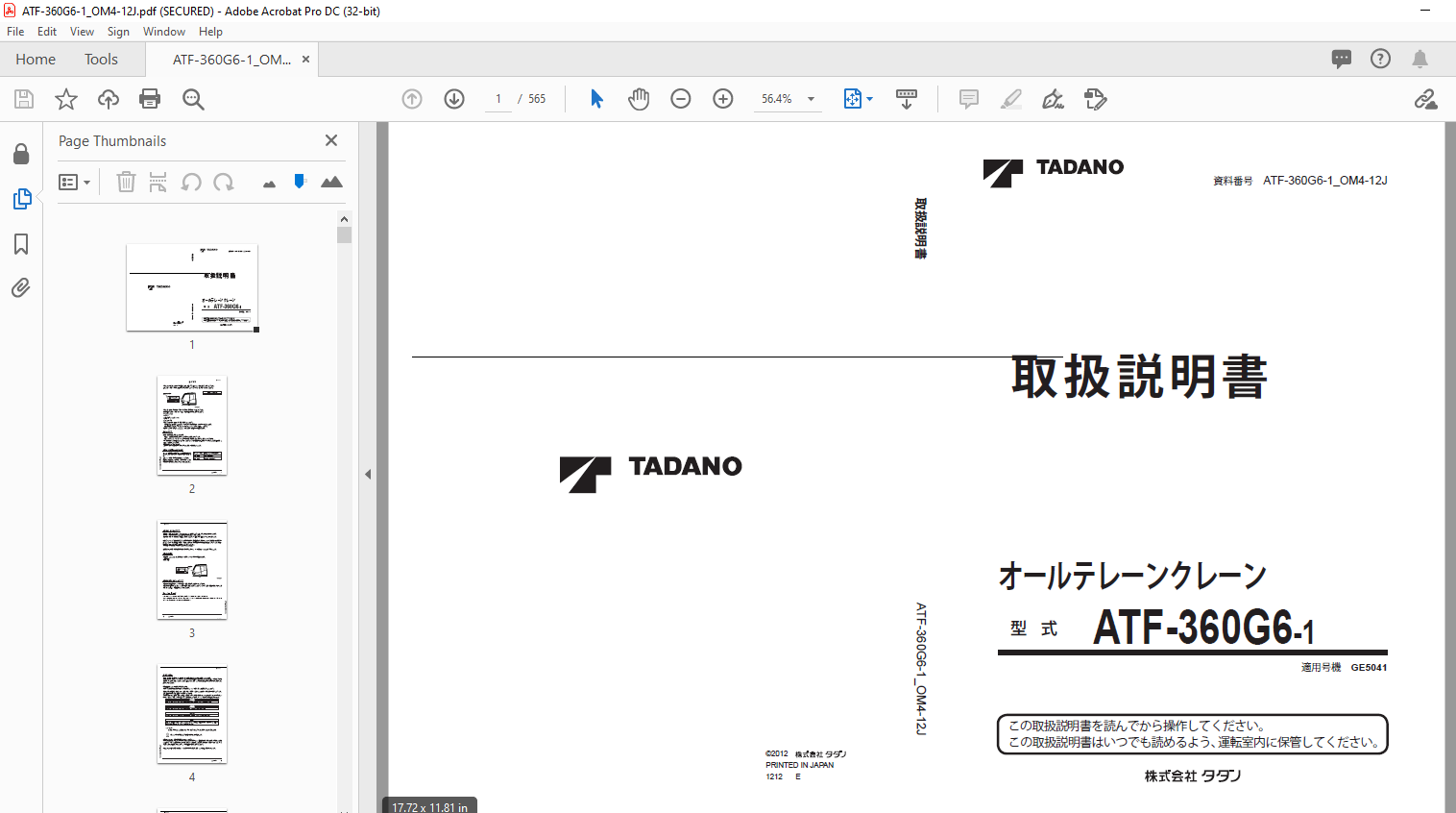
Task: Open the chat/comments bubble icon
Action: pyautogui.click(x=1342, y=59)
